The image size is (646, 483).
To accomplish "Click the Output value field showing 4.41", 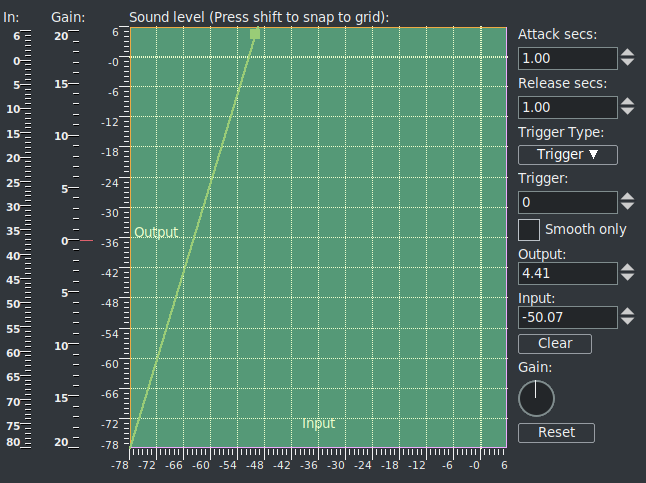I will [567, 273].
